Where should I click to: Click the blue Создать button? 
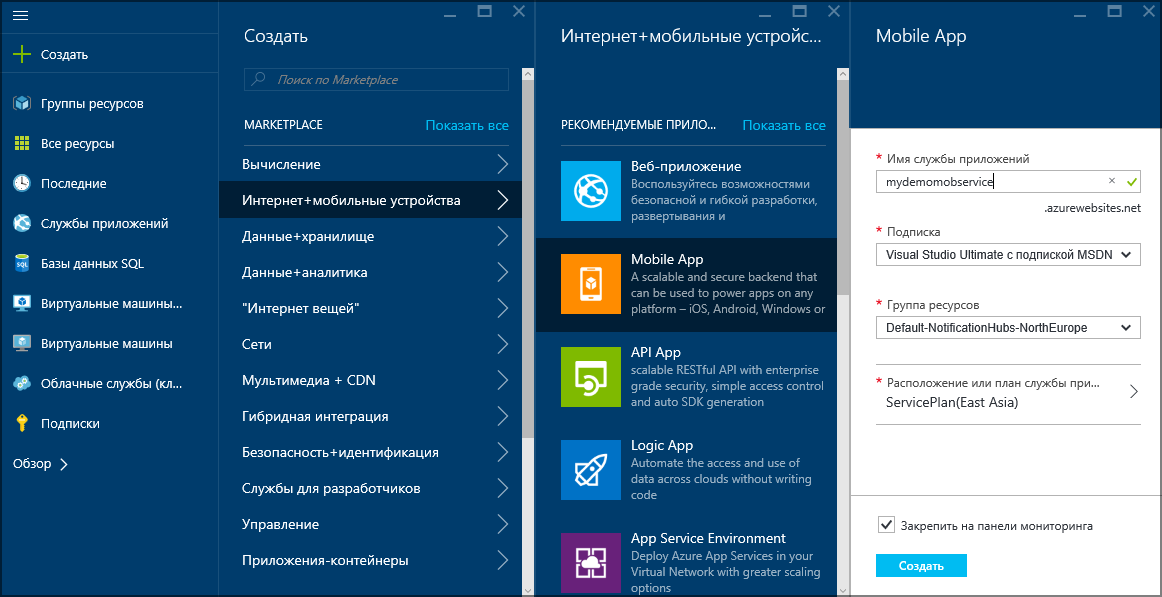point(920,565)
